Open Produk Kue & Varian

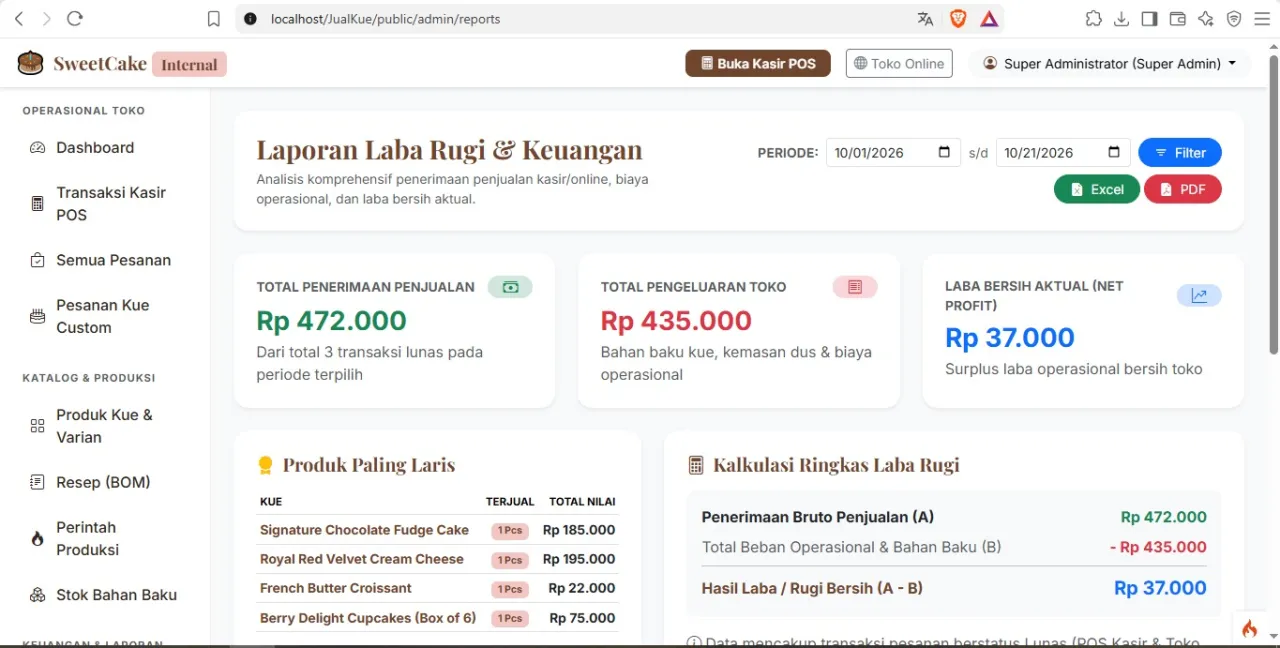coord(105,426)
